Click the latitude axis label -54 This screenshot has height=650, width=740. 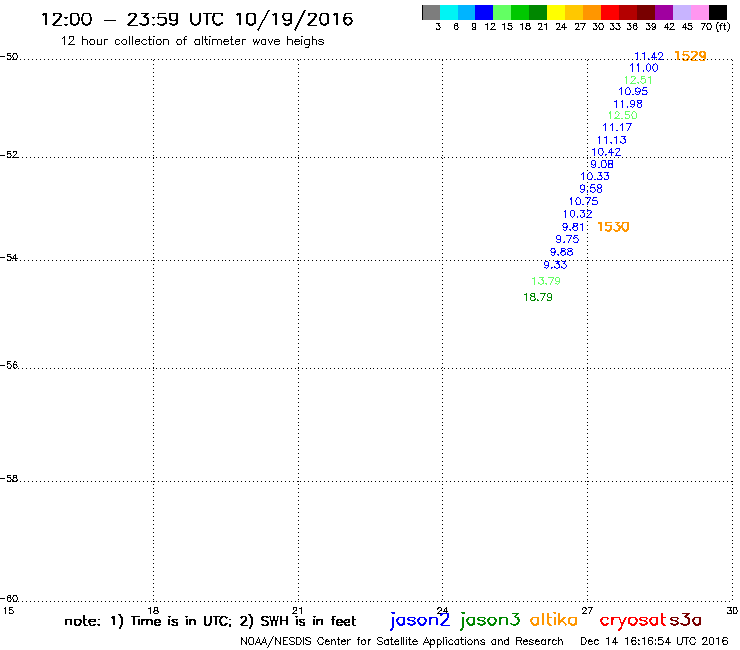[x=9, y=258]
